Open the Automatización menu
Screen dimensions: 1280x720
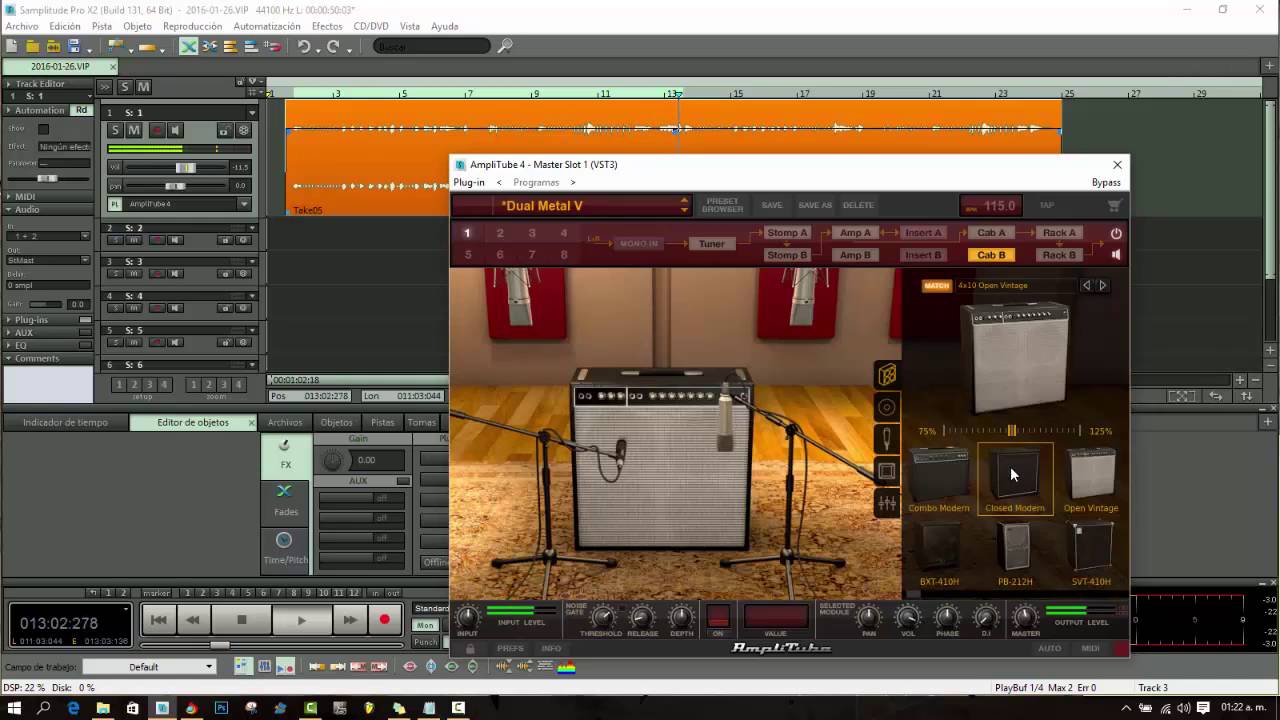266,26
